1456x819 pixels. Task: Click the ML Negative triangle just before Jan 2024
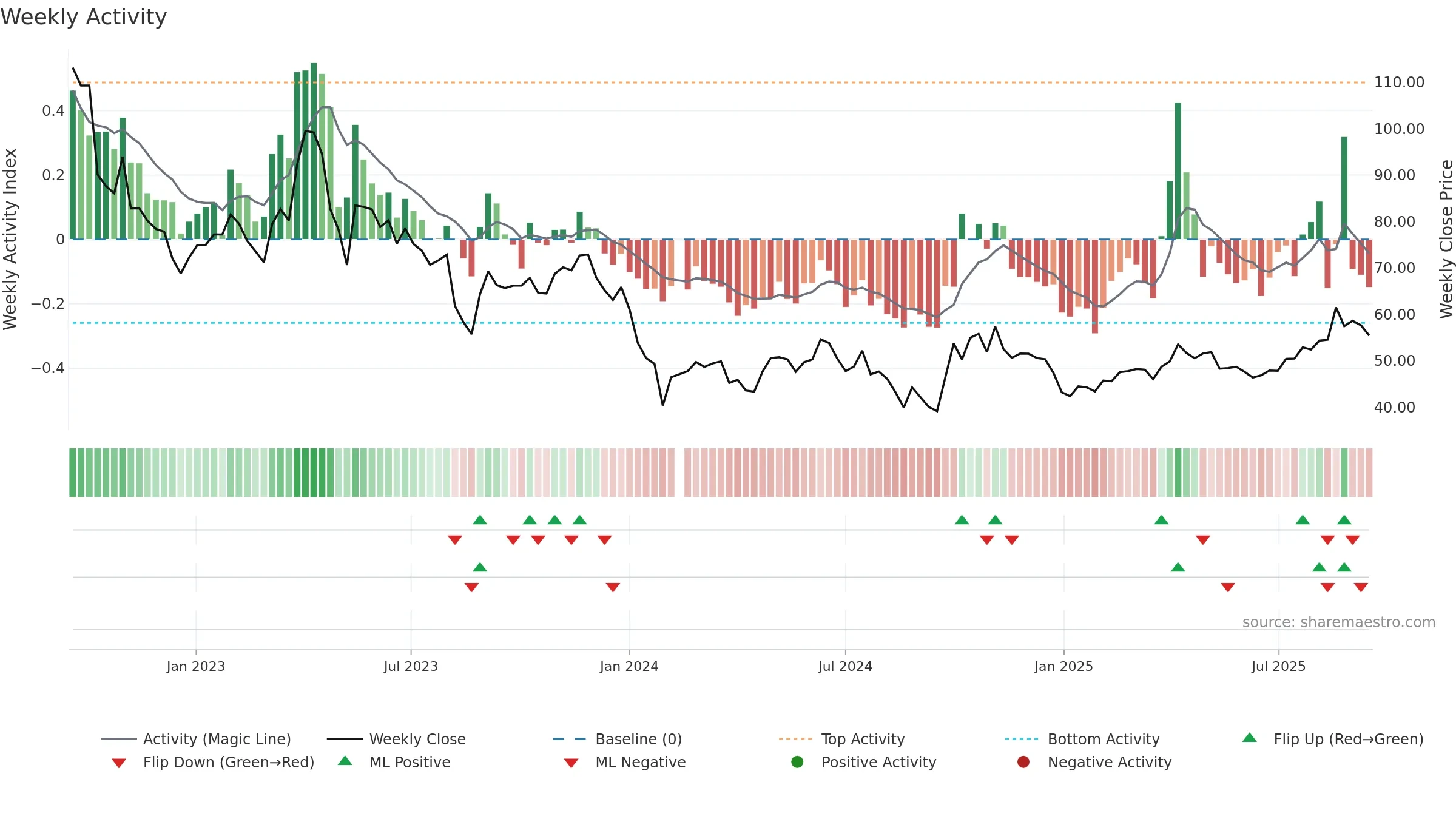pos(613,587)
